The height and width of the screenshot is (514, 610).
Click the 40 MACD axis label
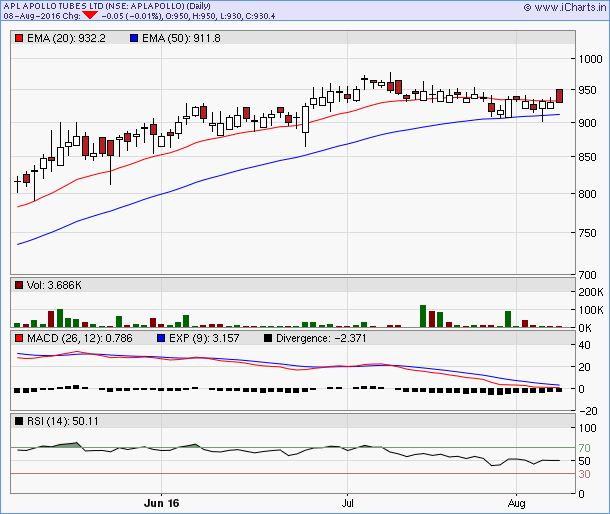(x=585, y=345)
